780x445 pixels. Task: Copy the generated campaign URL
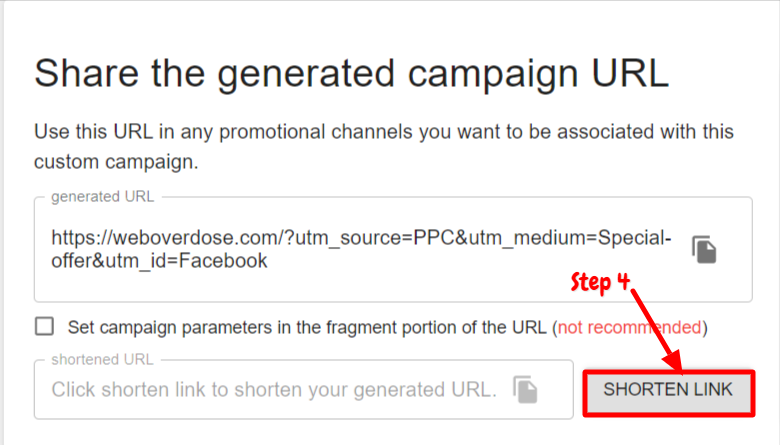click(704, 250)
